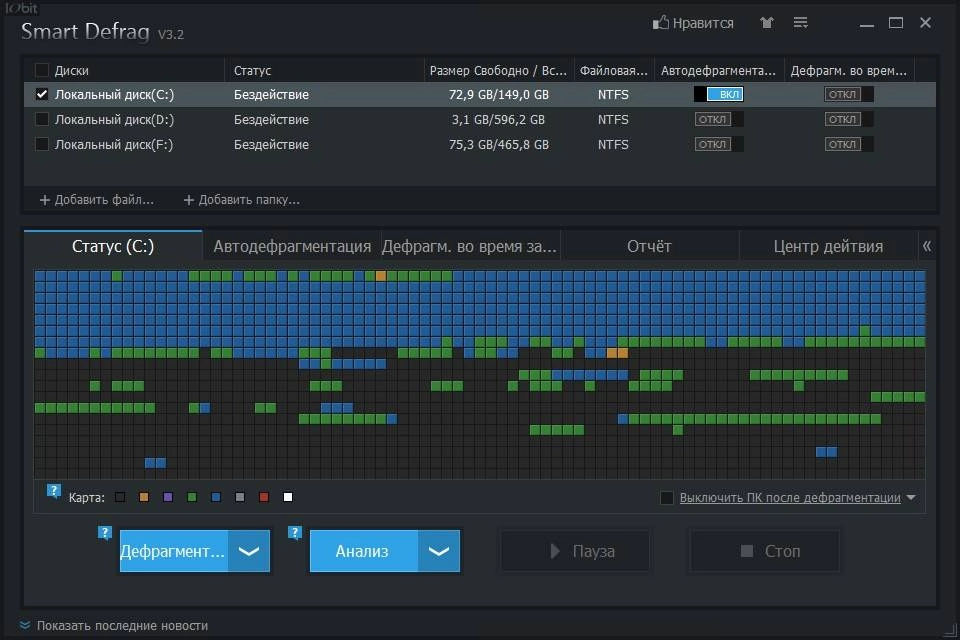Image resolution: width=960 pixels, height=640 pixels.
Task: Sort by the Диски column header
Action: [72, 70]
